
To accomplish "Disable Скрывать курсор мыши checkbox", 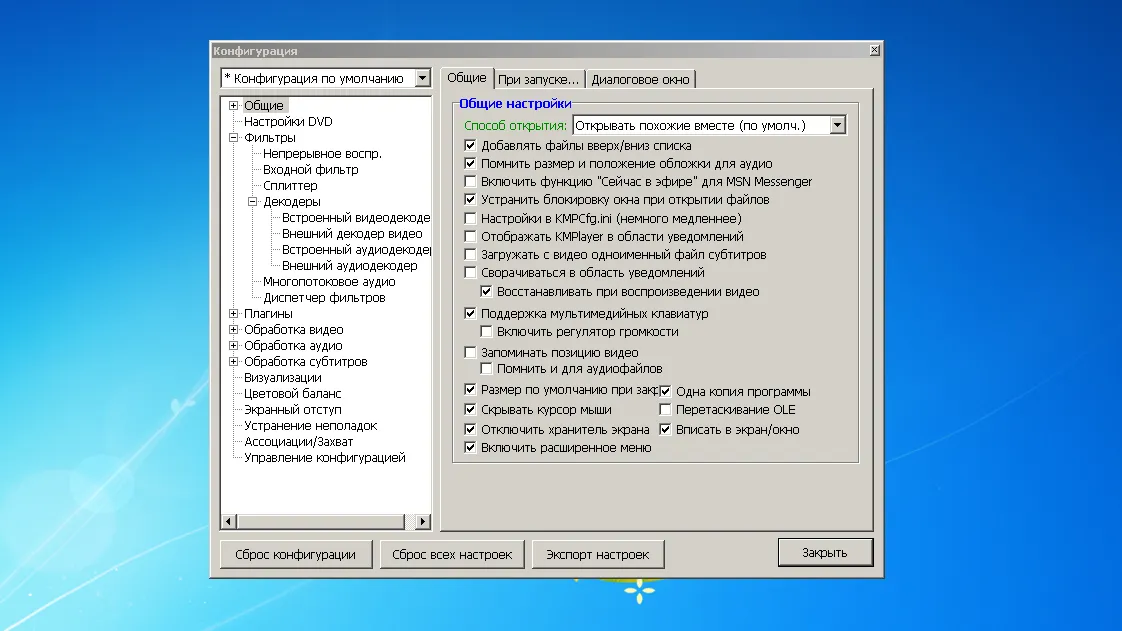I will pos(471,410).
